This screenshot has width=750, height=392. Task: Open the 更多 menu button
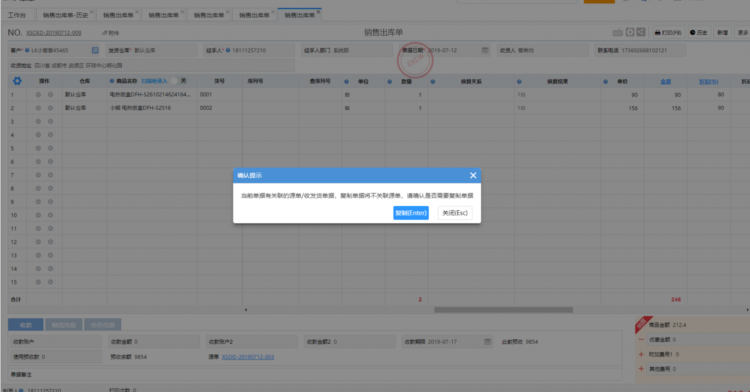742,33
